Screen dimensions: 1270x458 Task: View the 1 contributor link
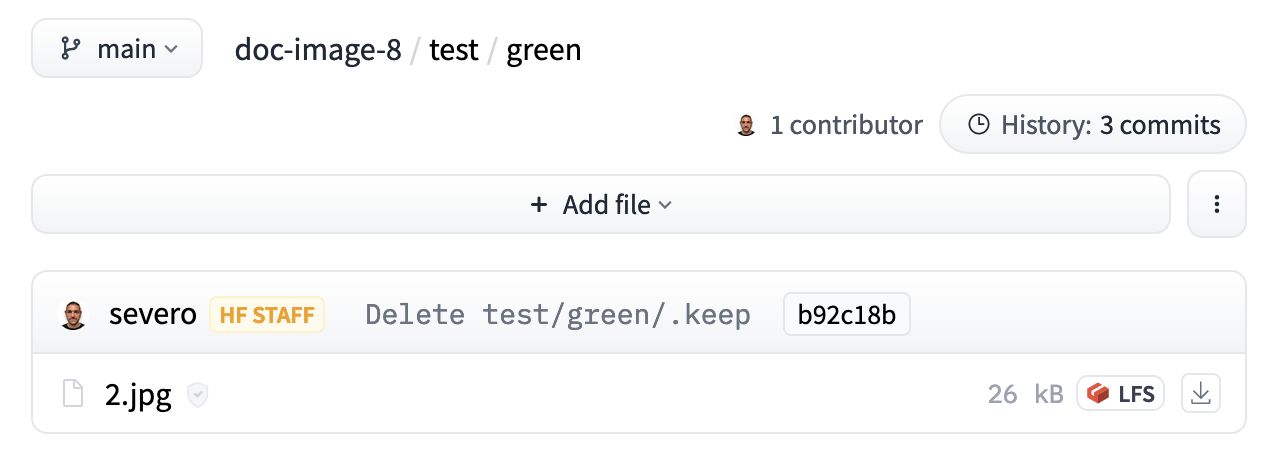pyautogui.click(x=846, y=125)
